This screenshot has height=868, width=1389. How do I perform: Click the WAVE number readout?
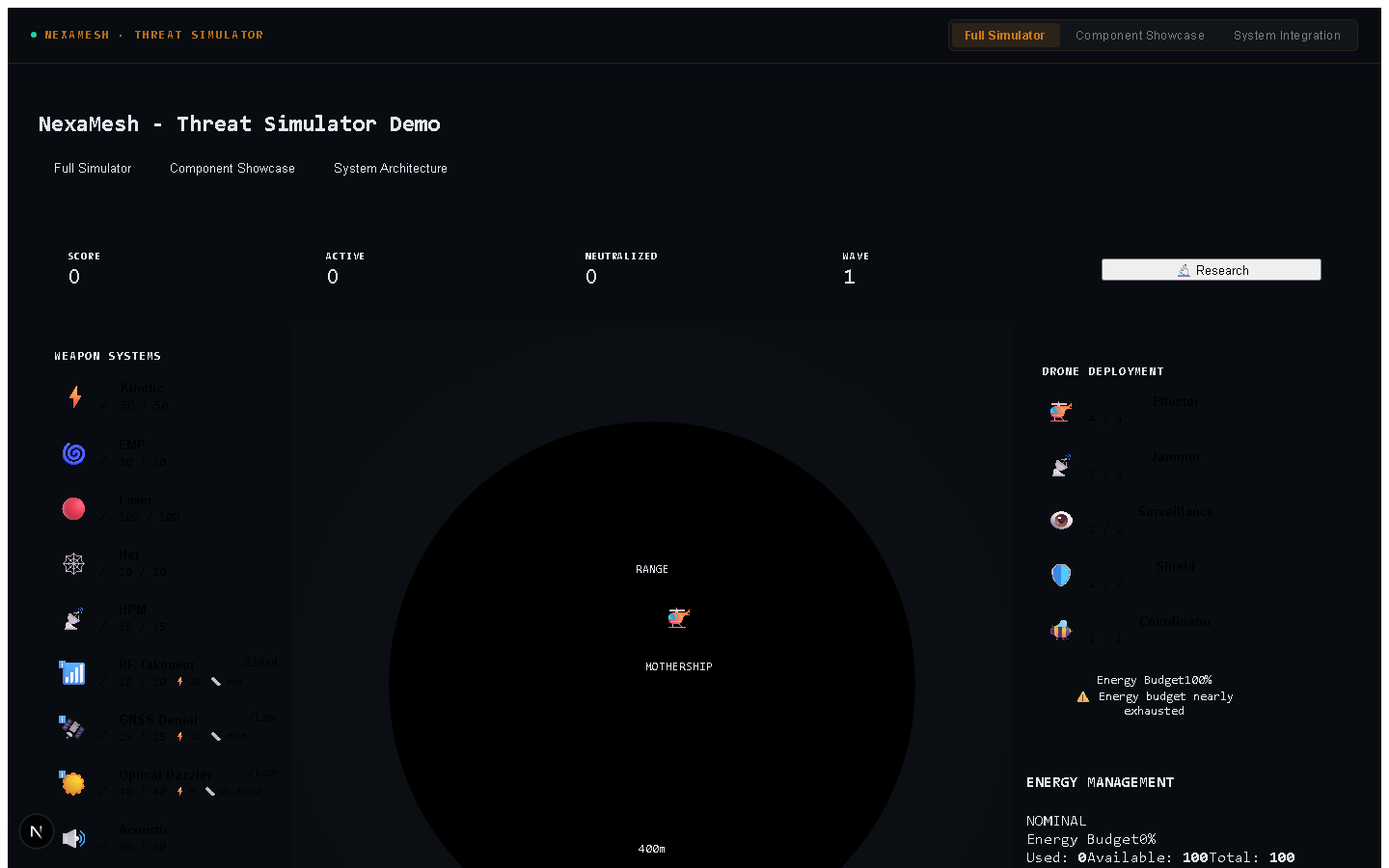(849, 277)
